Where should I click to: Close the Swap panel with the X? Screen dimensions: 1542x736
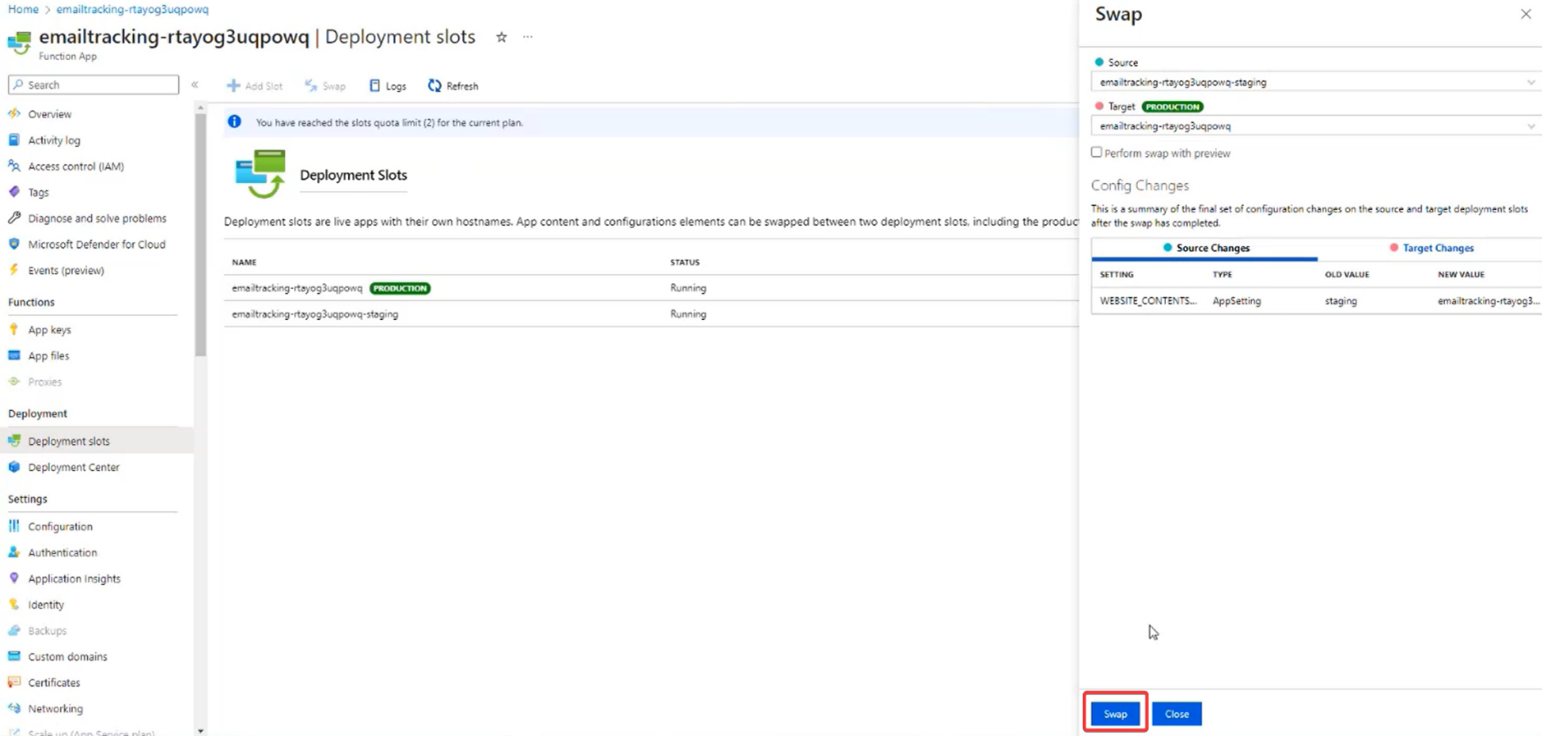pos(1525,14)
